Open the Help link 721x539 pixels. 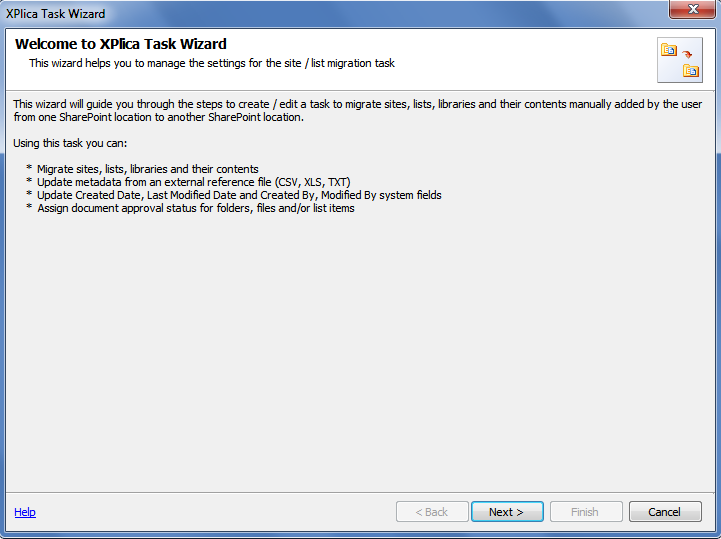25,512
